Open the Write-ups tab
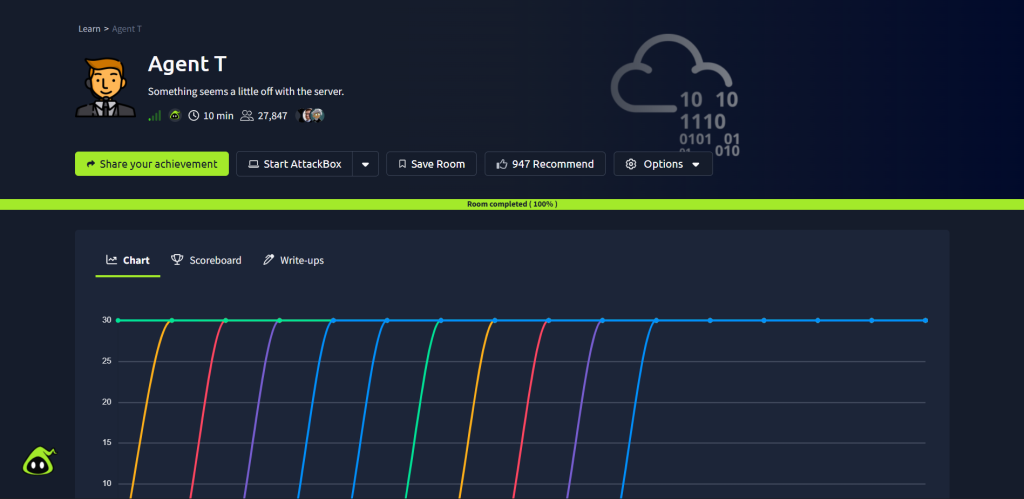The width and height of the screenshot is (1024, 499). 293,260
